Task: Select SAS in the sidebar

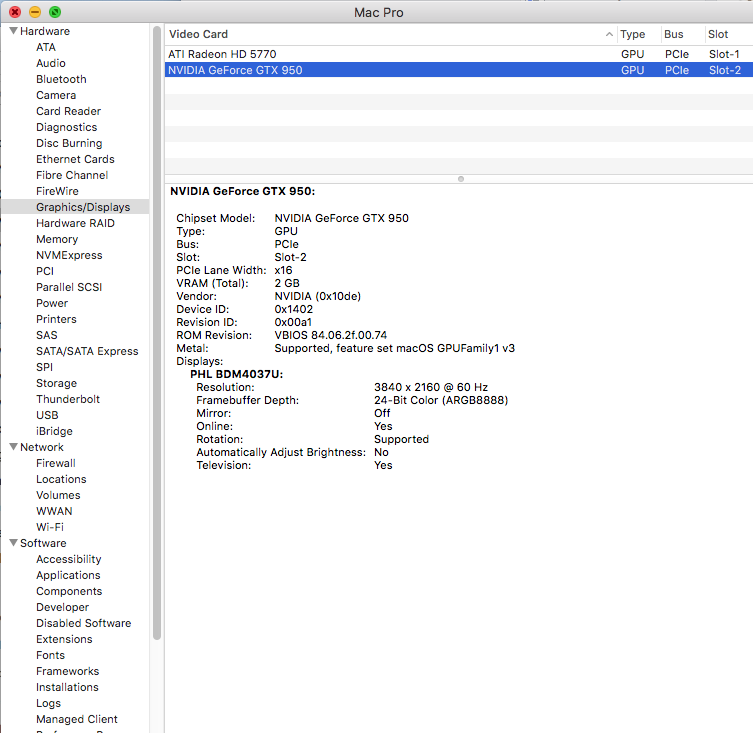Action: (x=46, y=335)
